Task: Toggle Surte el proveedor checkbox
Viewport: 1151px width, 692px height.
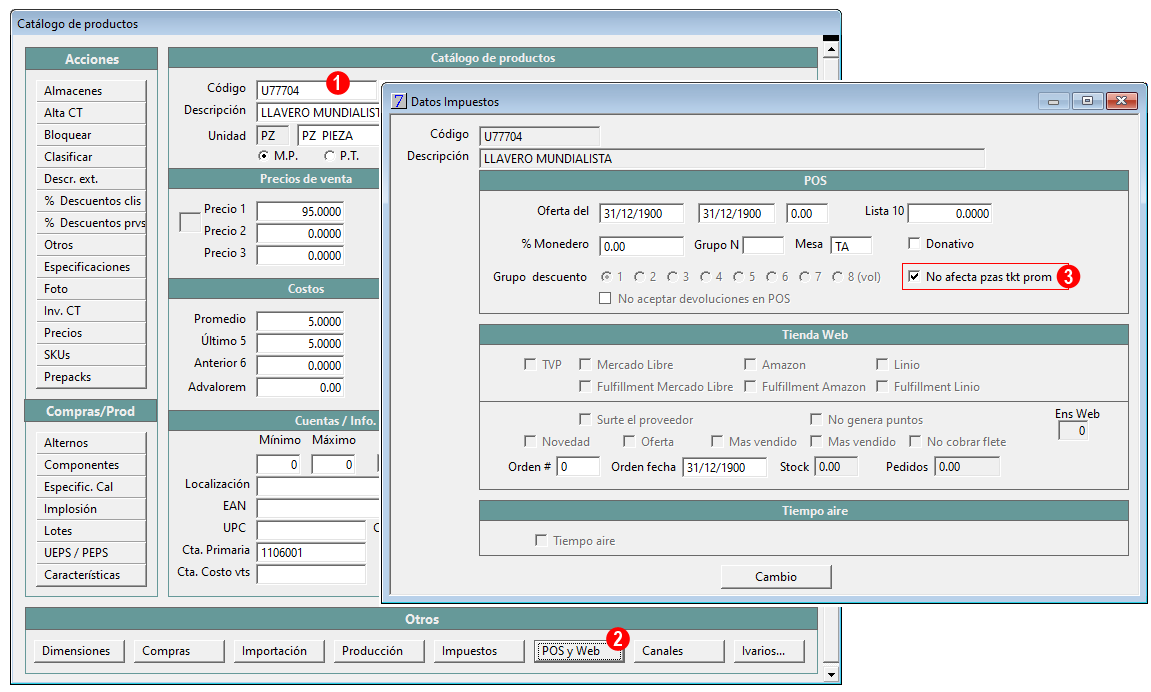Action: pos(585,419)
